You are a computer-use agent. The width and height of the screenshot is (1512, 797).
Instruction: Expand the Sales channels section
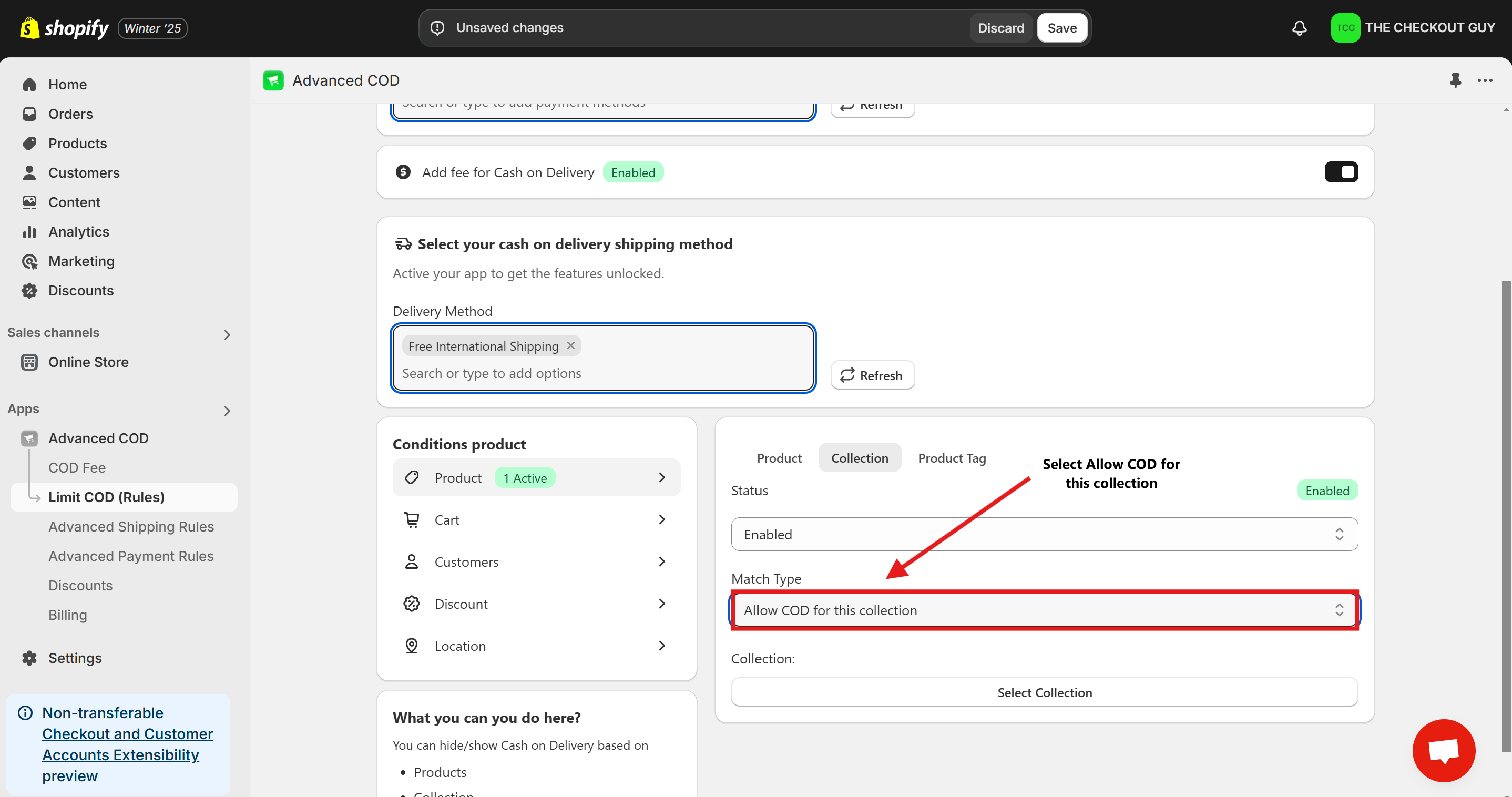click(x=227, y=334)
